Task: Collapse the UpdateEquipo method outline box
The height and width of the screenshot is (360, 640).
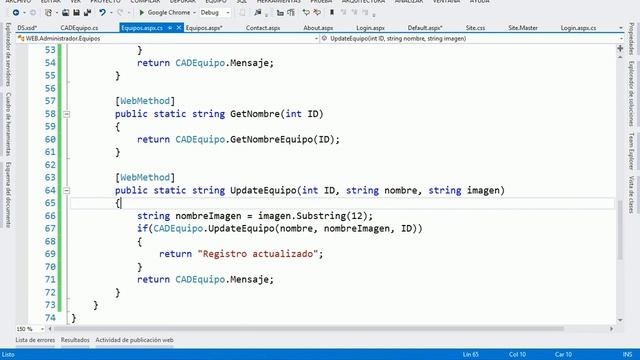Action: click(67, 191)
